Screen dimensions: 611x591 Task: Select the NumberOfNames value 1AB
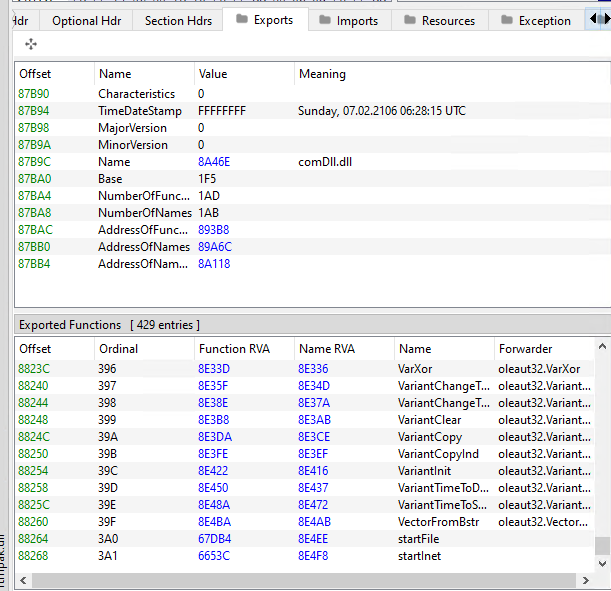(208, 213)
